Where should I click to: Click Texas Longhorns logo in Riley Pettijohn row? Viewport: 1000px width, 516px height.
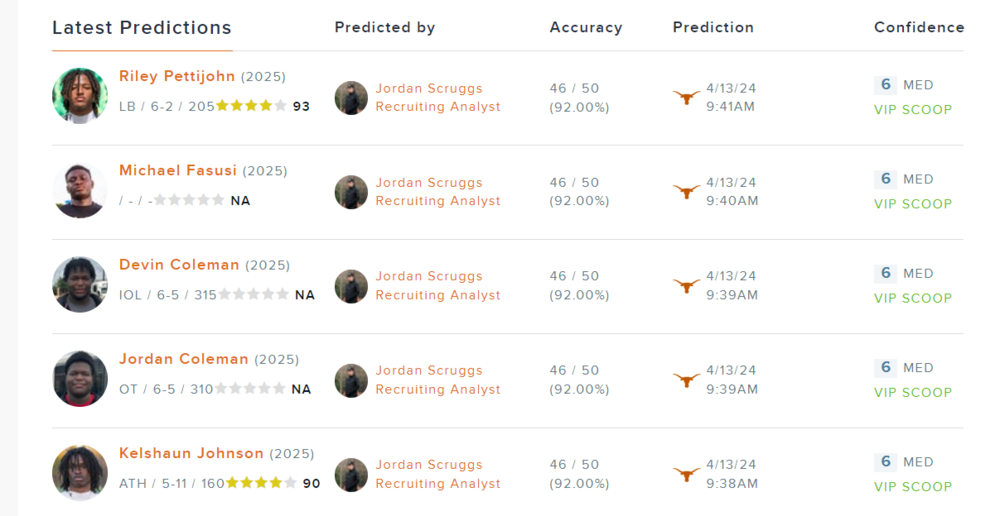coord(686,97)
